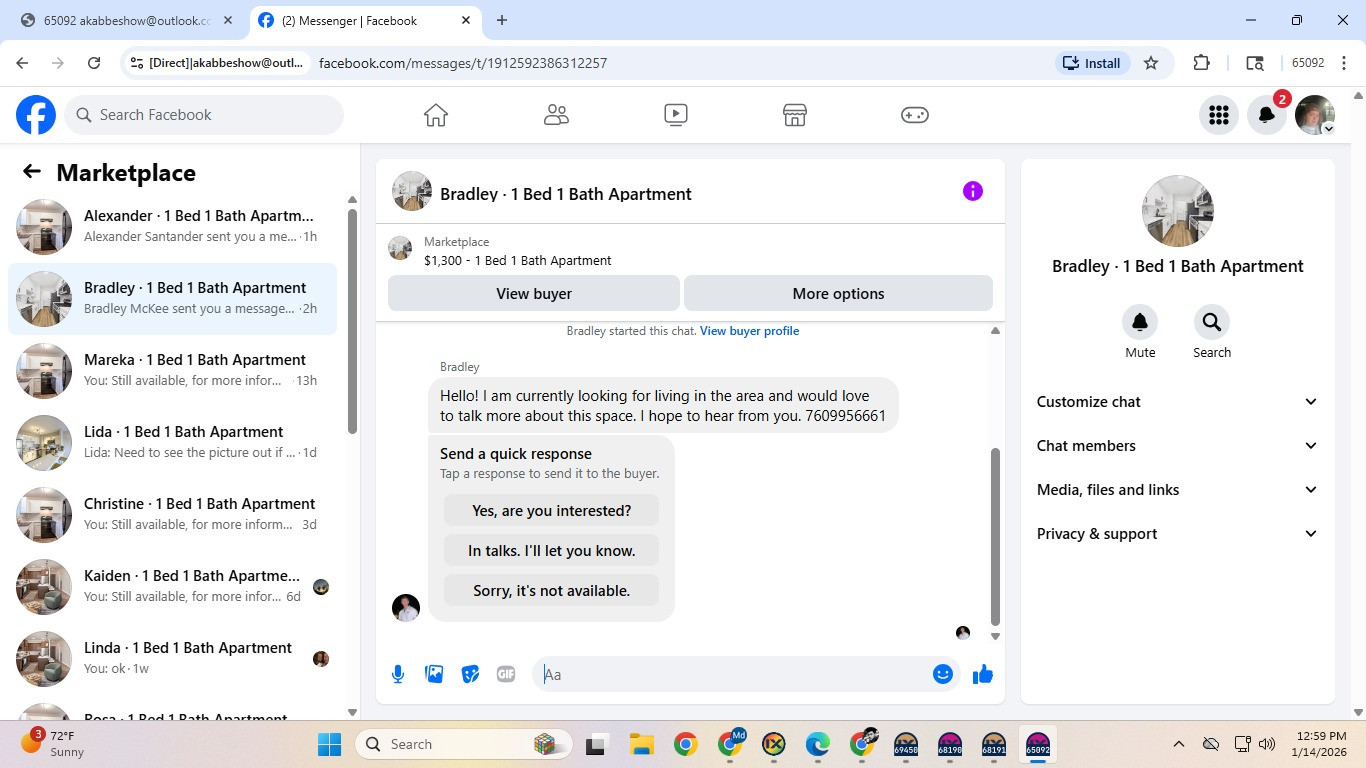Open Kaiden's apartment conversation
Image resolution: width=1366 pixels, height=768 pixels.
click(x=172, y=587)
